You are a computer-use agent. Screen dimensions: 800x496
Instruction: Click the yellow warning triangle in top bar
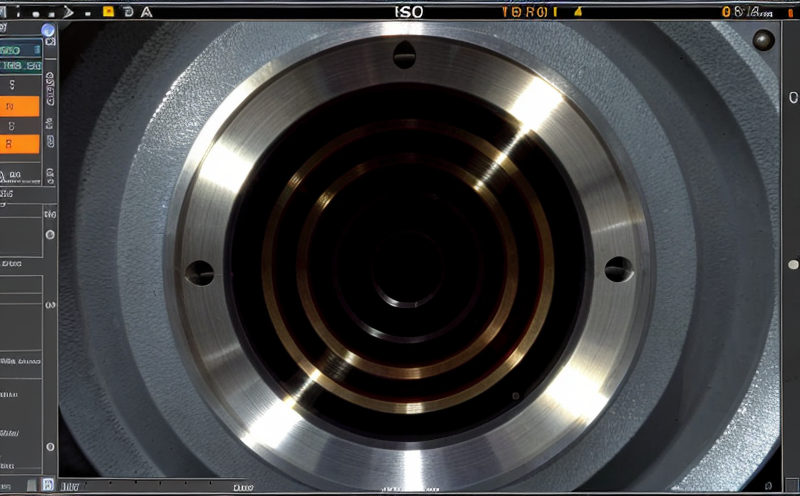tap(578, 11)
